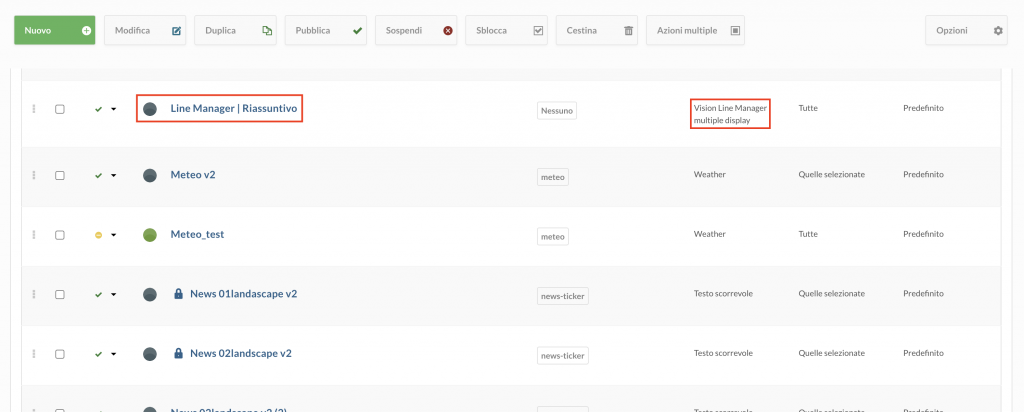Click Testo scorrevole in News 02landscape v2 row

click(723, 353)
